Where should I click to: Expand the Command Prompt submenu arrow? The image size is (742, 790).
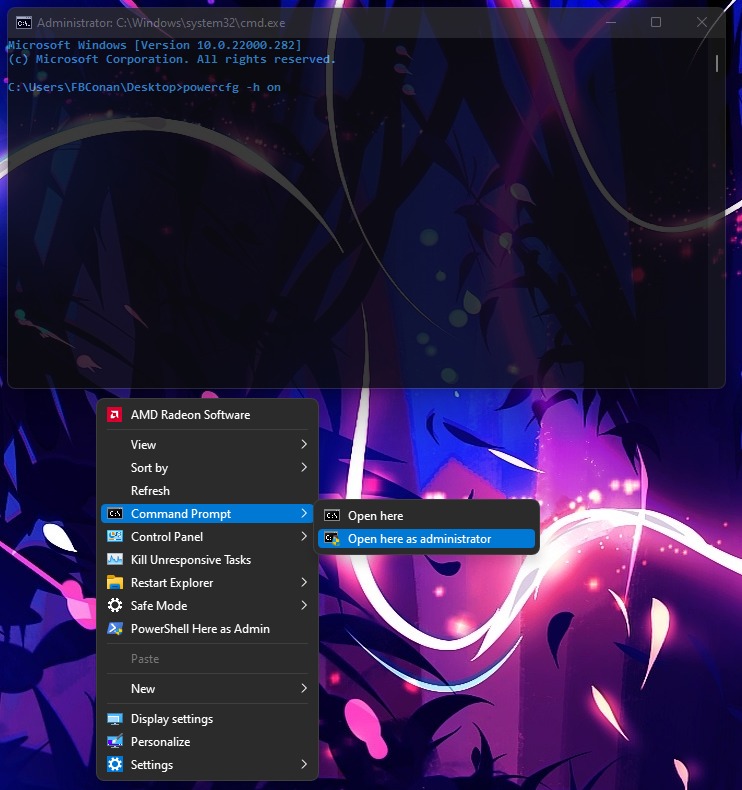pyautogui.click(x=304, y=513)
